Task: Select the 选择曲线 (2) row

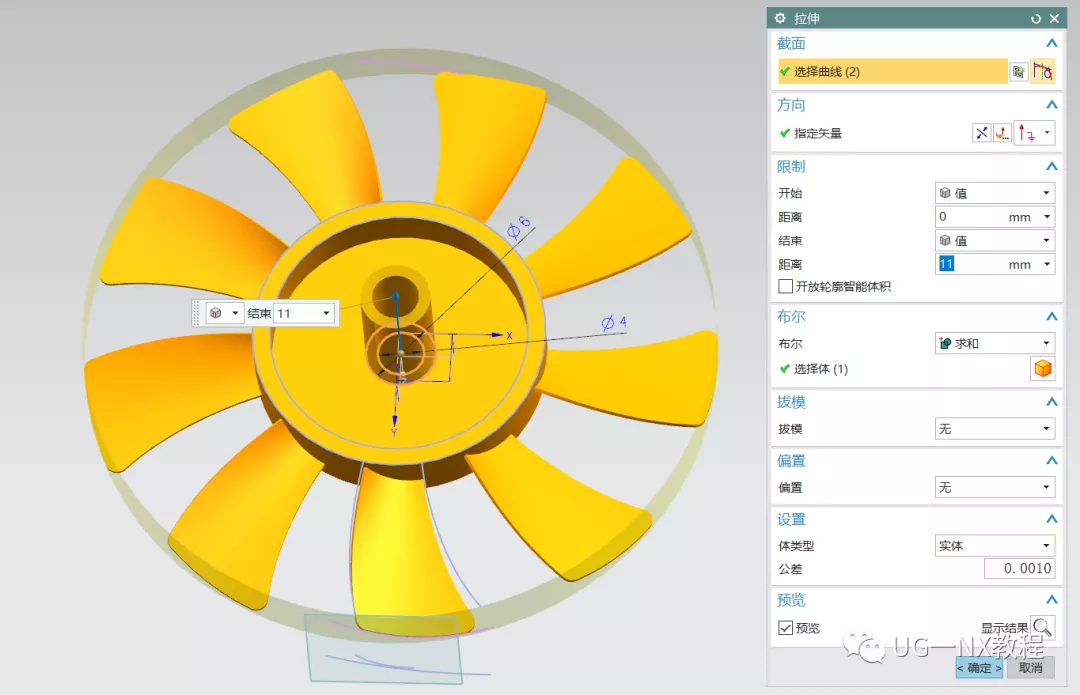Action: click(893, 72)
